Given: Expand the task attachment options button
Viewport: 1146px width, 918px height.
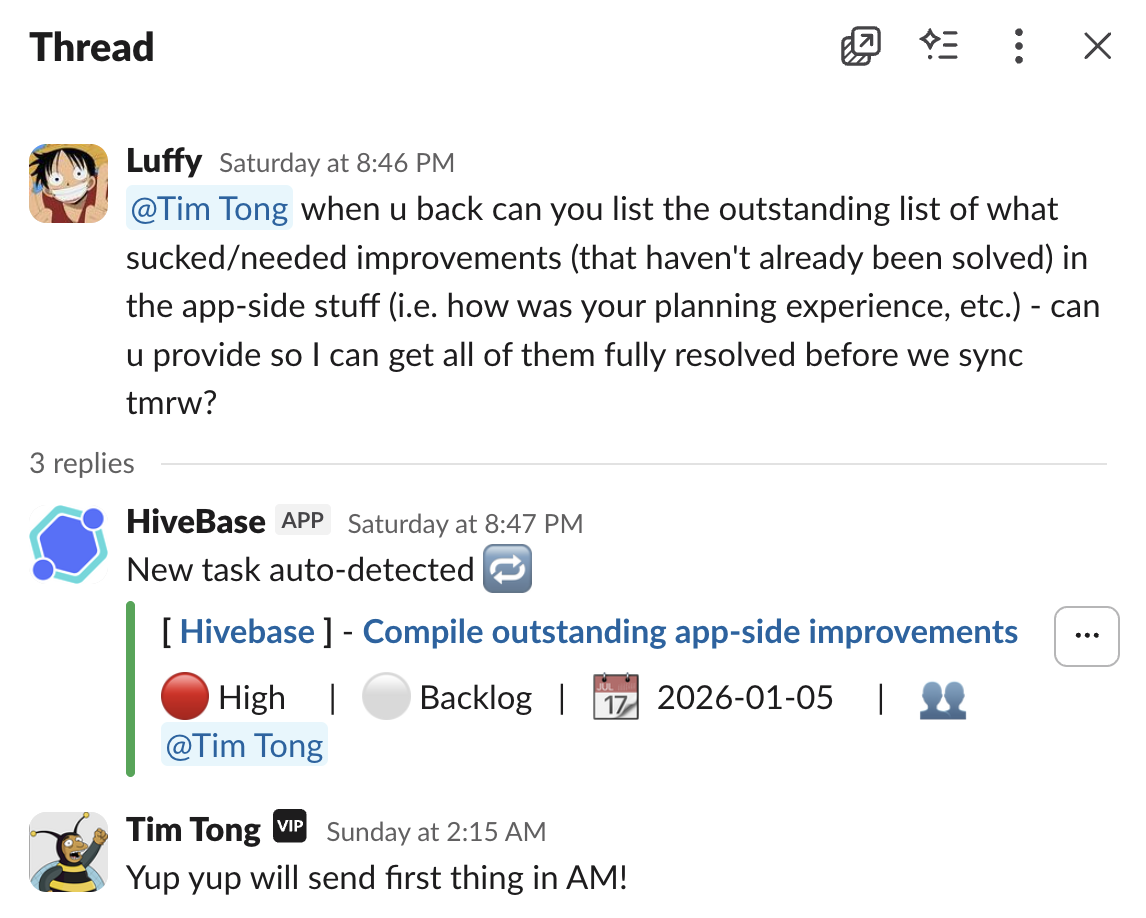Looking at the screenshot, I should [x=1086, y=635].
